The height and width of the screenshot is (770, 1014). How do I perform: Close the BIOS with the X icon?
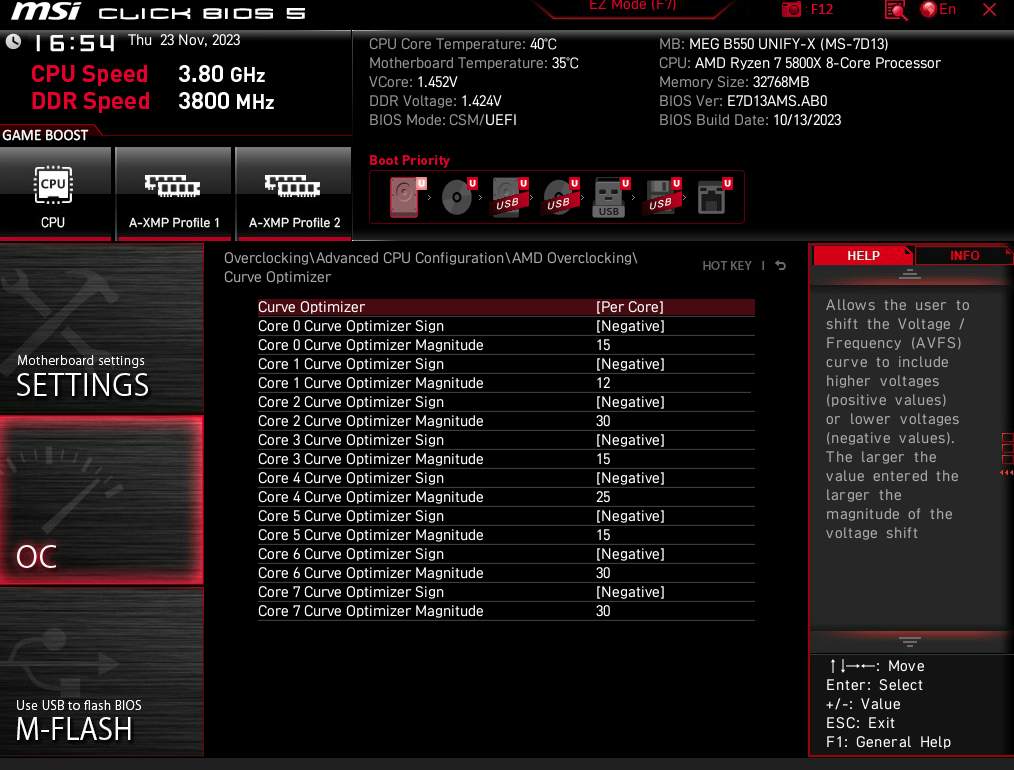click(989, 9)
